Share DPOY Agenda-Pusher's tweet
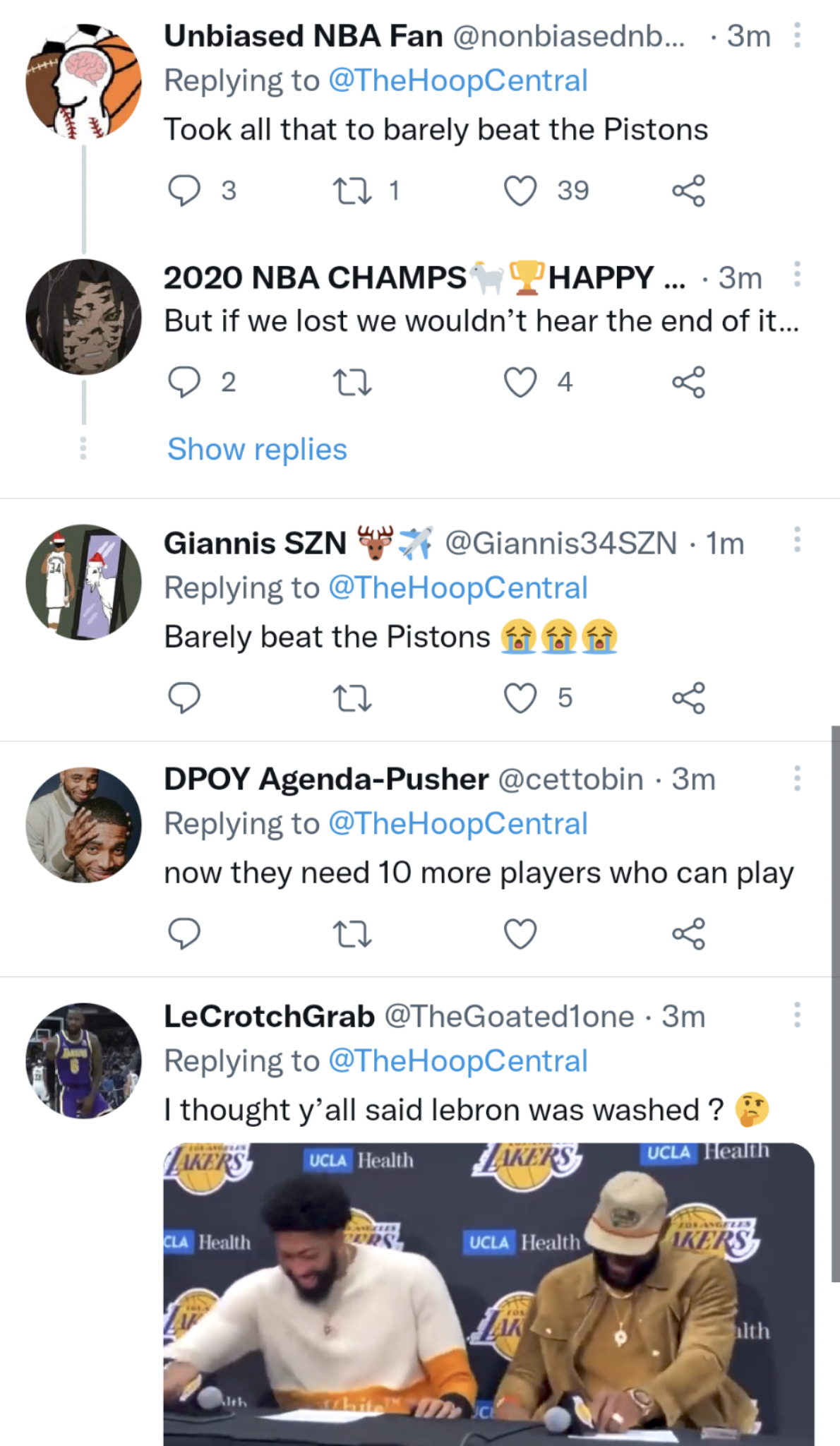This screenshot has height=1446, width=840. tap(688, 933)
